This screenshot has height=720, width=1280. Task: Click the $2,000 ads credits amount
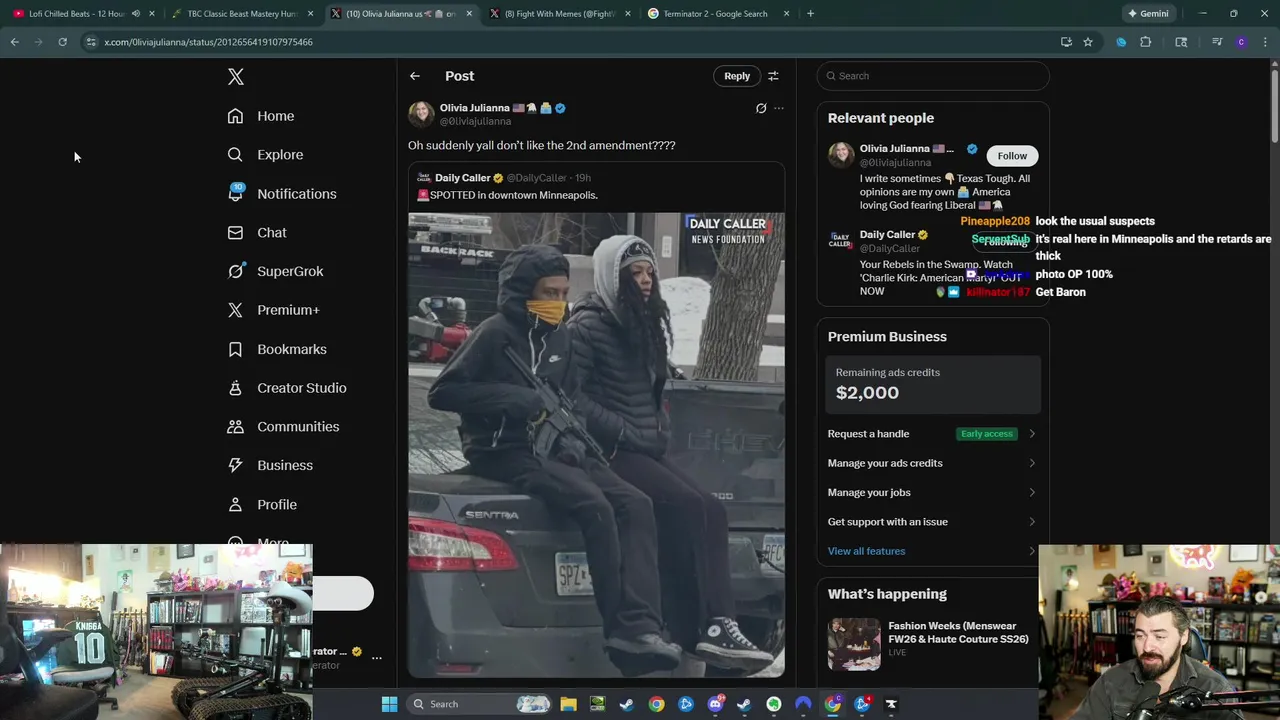coord(867,393)
